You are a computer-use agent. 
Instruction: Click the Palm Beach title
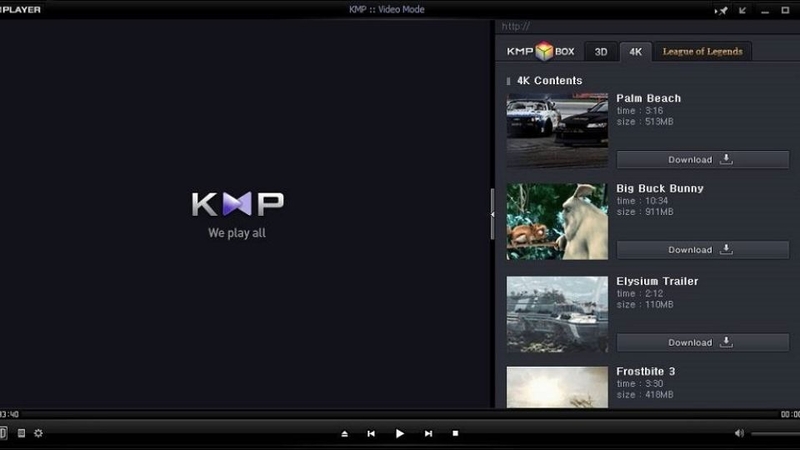click(x=648, y=98)
